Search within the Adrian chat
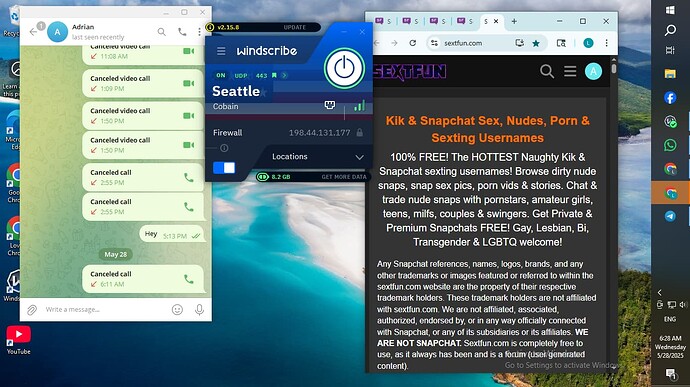 [161, 32]
